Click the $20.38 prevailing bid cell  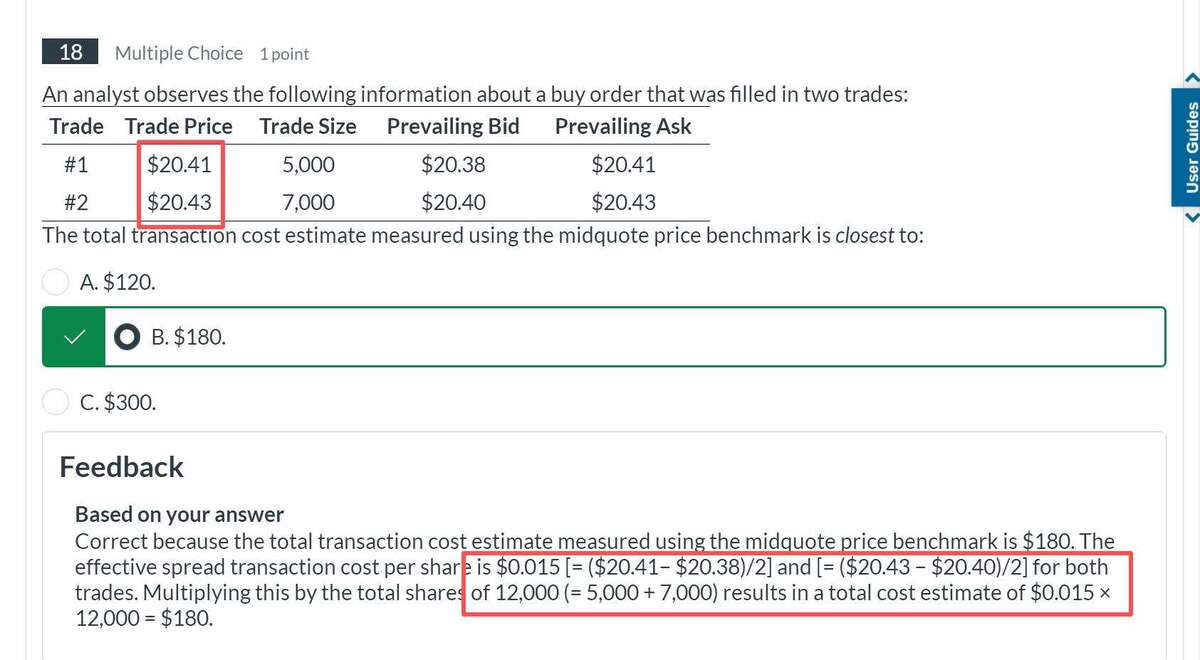(x=453, y=164)
